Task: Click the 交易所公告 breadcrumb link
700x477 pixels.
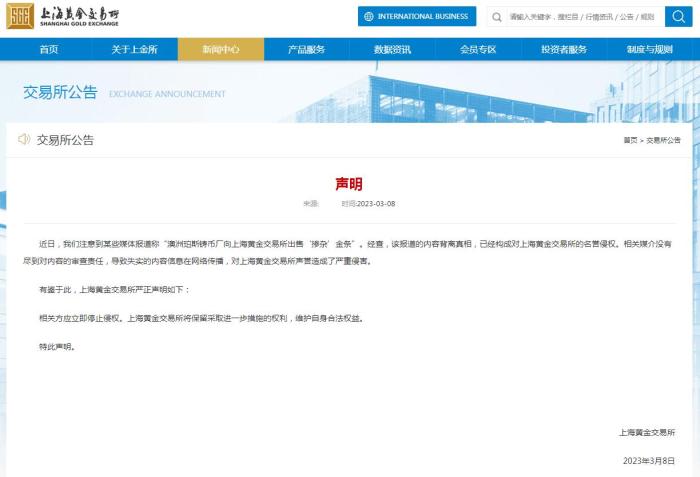Action: [x=663, y=141]
